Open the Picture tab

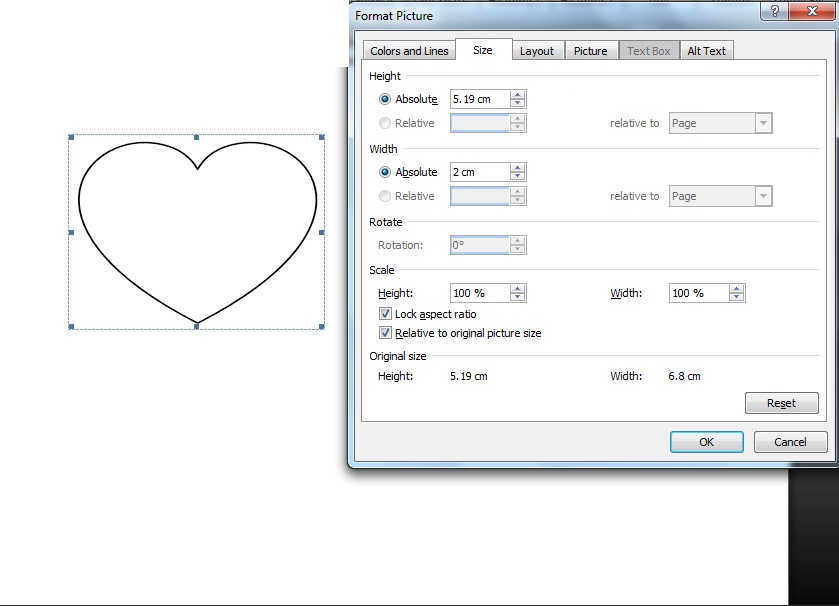point(591,51)
